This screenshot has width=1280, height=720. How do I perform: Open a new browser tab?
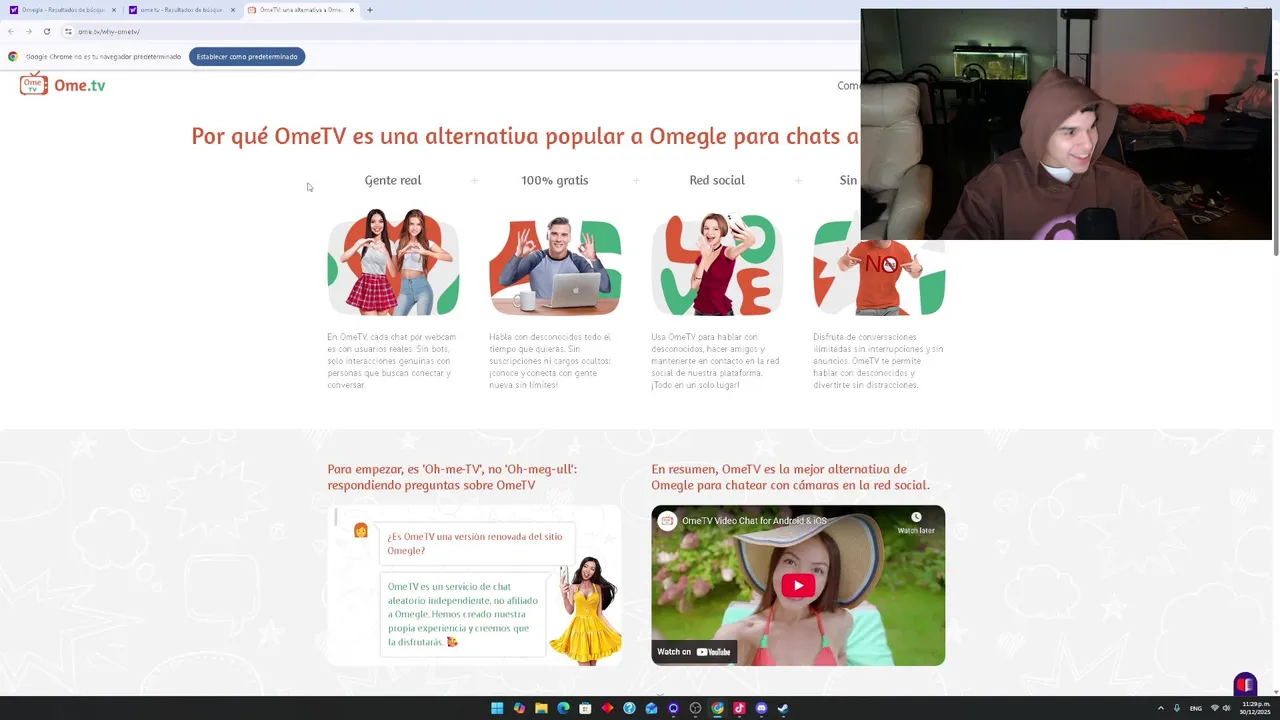370,10
